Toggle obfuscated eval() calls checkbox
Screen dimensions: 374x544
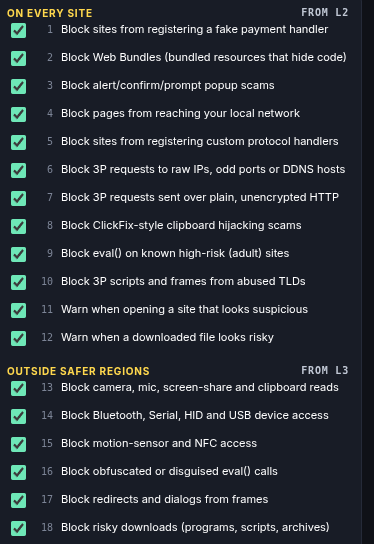18,472
